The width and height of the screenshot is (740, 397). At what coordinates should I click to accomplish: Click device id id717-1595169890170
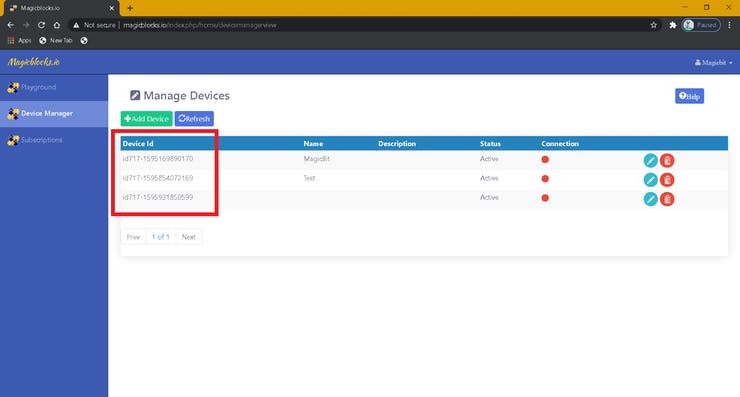pyautogui.click(x=158, y=159)
